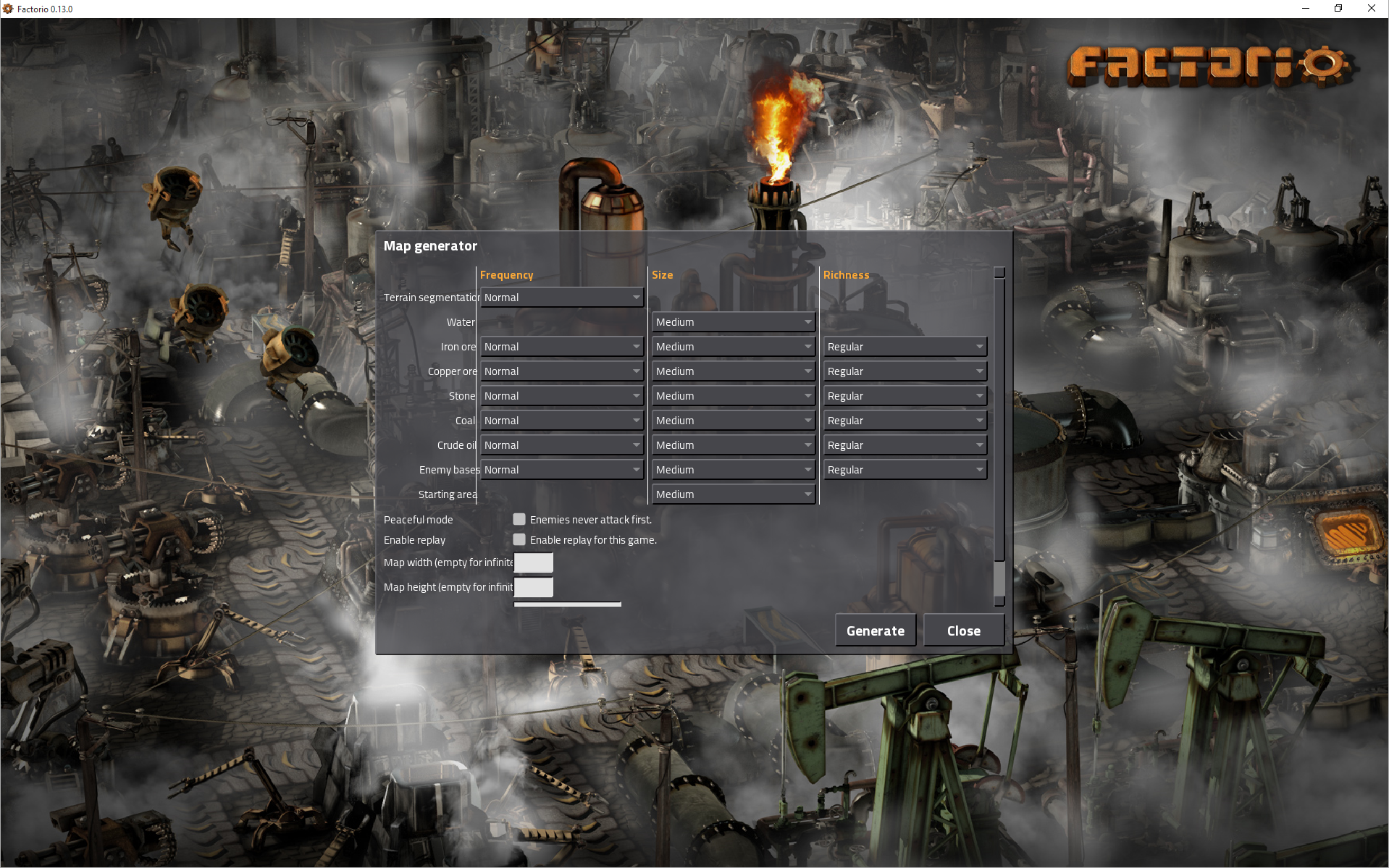Click the Enable replay label
This screenshot has width=1389, height=868.
click(x=415, y=540)
